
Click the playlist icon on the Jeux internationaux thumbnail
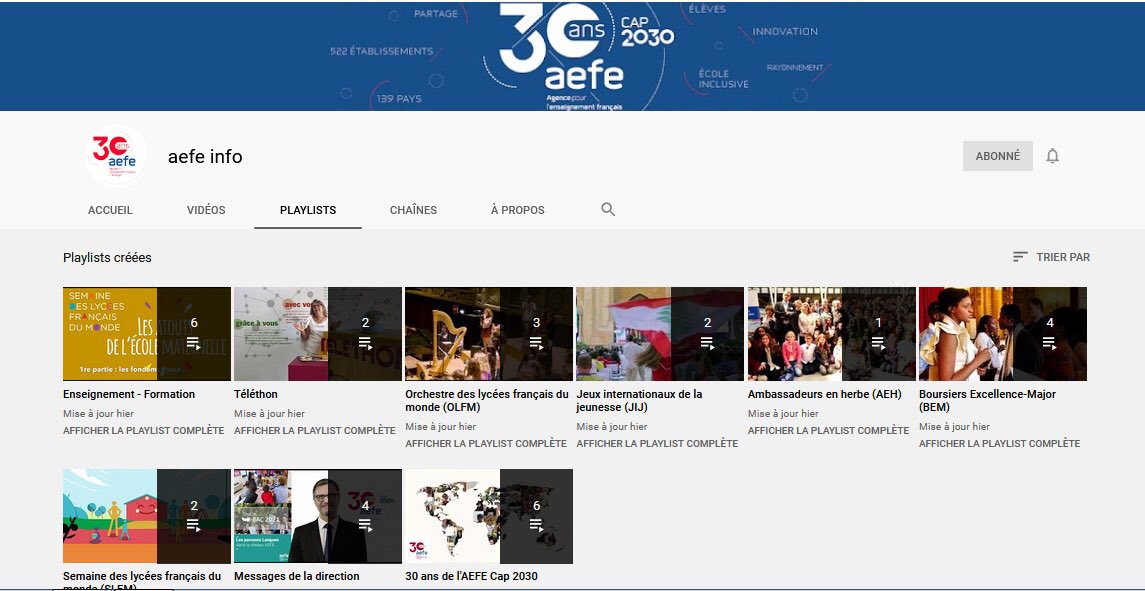(x=707, y=343)
